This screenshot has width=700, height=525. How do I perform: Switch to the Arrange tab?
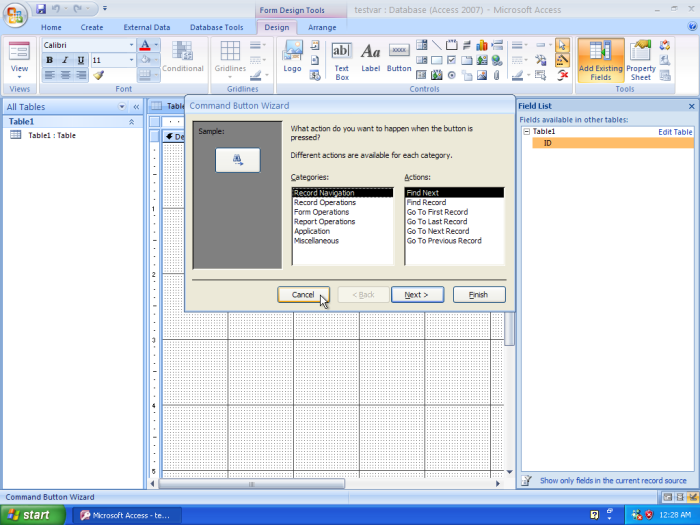(322, 27)
